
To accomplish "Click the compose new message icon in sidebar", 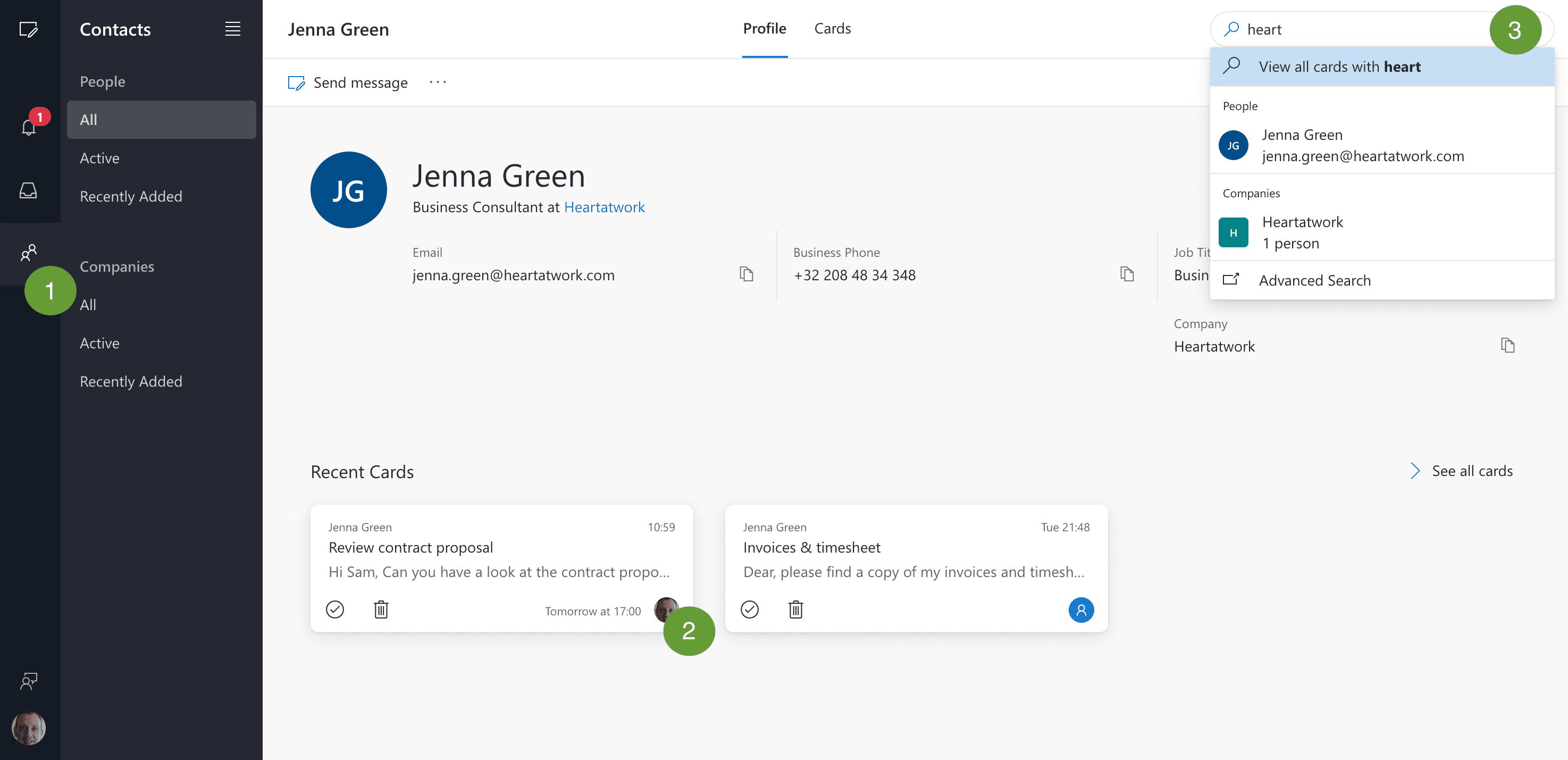I will coord(28,29).
